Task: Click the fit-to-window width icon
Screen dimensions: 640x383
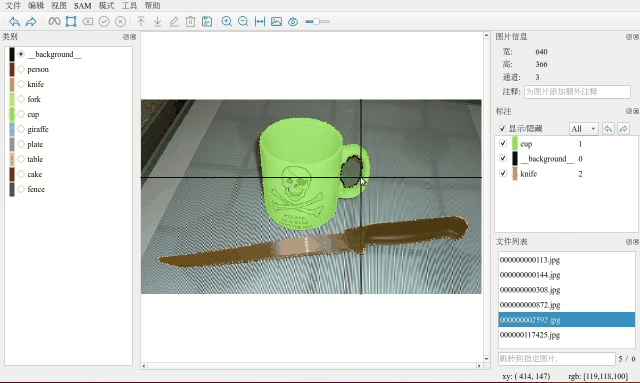Action: coord(260,22)
